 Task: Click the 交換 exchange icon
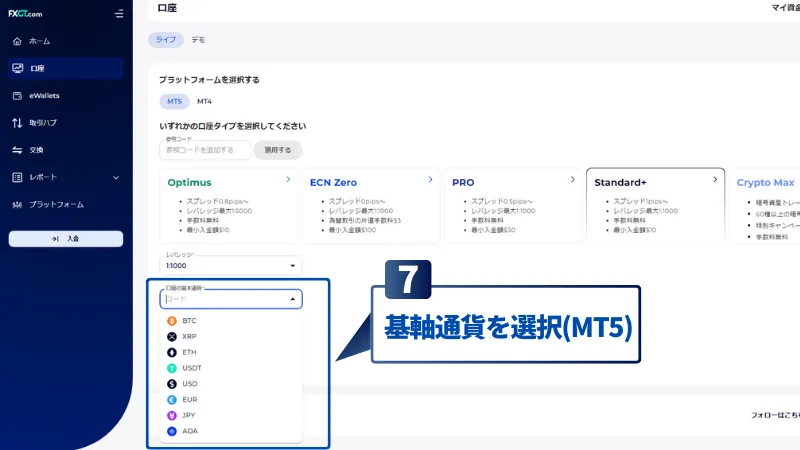[x=17, y=150]
